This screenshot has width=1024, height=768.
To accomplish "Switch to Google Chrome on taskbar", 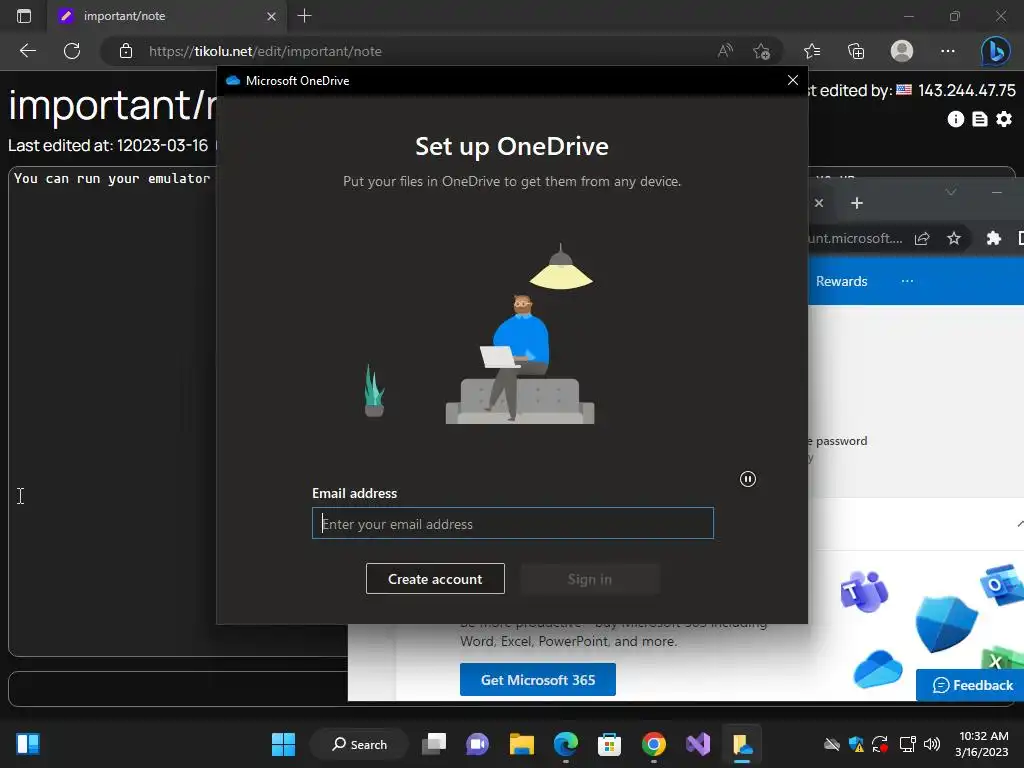I will pyautogui.click(x=654, y=744).
